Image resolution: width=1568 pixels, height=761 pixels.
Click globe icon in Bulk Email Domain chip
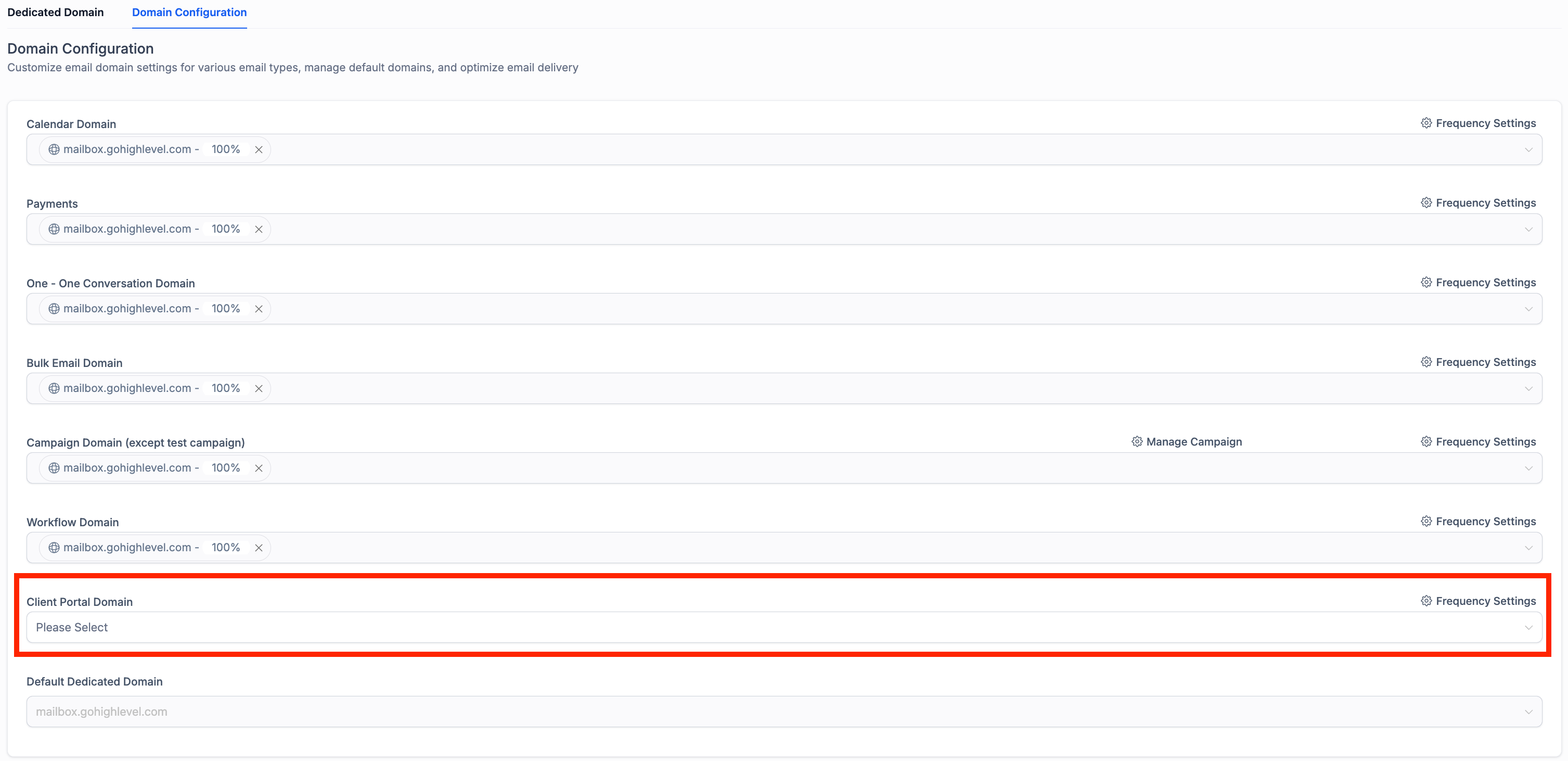(54, 389)
